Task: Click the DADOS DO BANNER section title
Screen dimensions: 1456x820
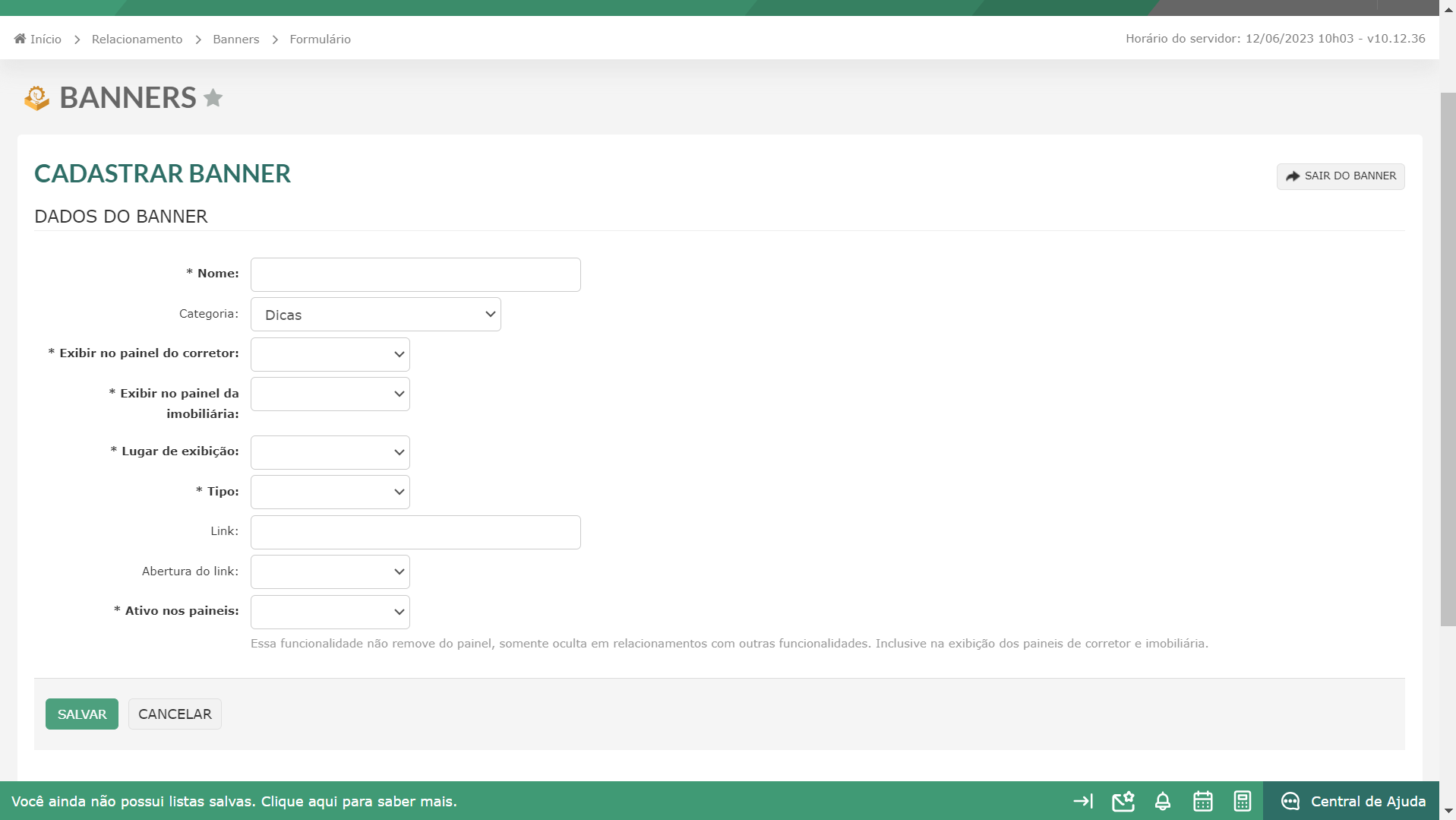Action: [121, 217]
